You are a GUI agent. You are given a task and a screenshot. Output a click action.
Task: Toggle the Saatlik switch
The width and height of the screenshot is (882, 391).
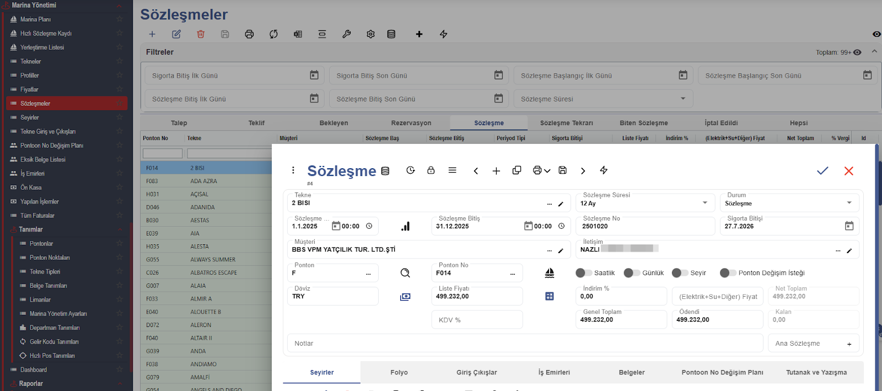click(583, 273)
